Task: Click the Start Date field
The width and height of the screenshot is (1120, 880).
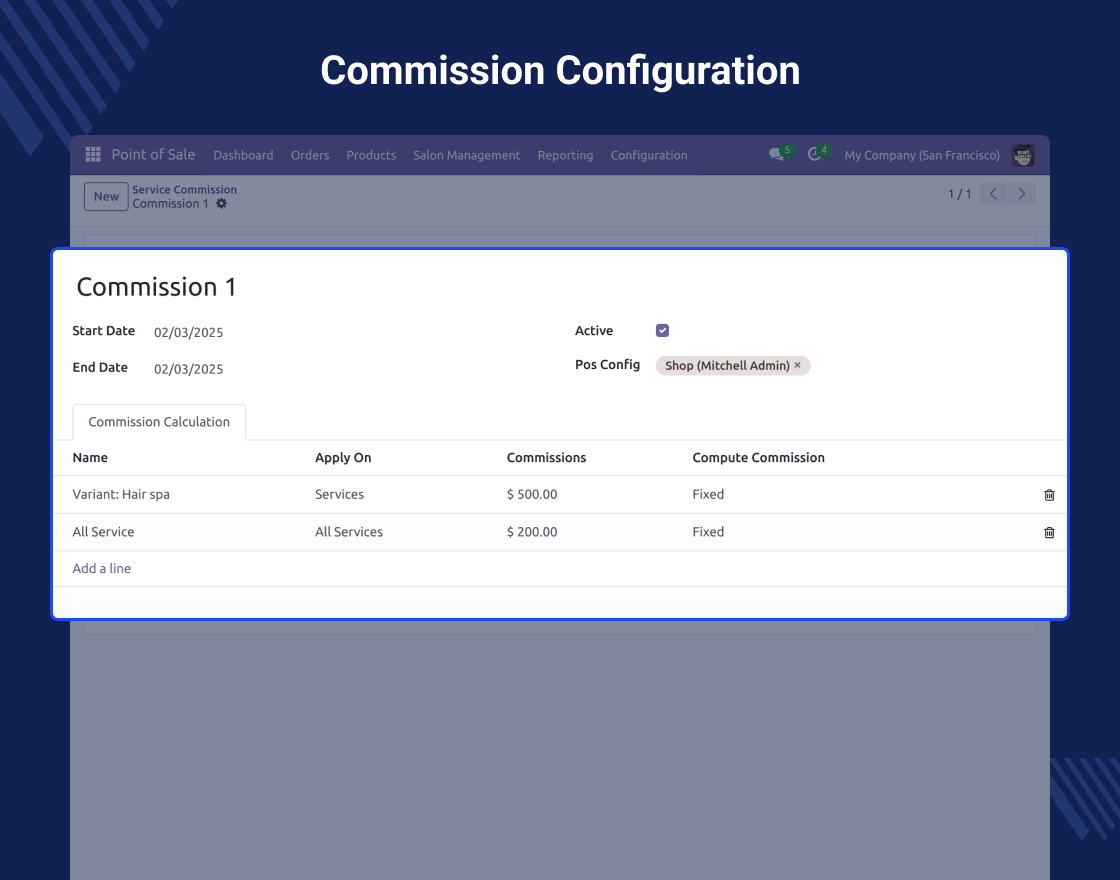Action: (189, 332)
